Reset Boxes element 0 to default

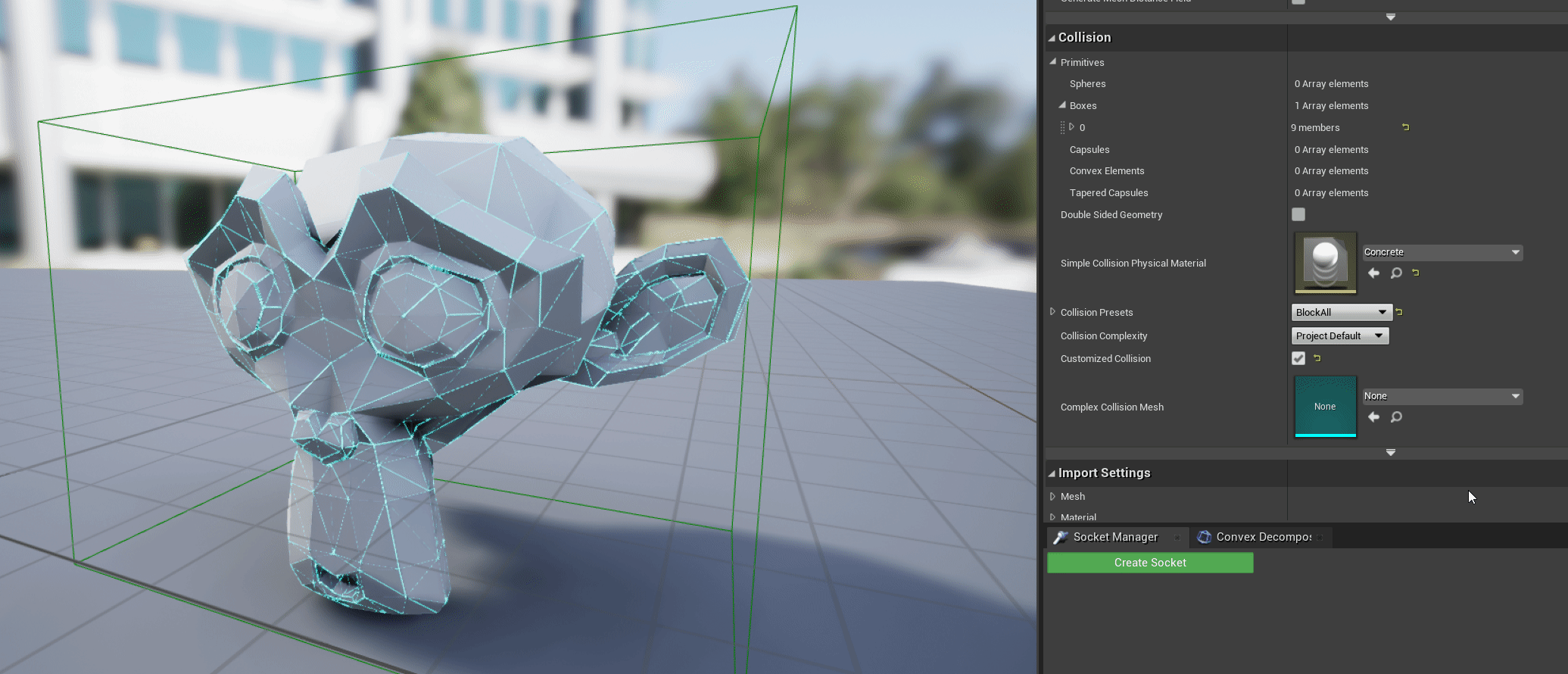1406,127
